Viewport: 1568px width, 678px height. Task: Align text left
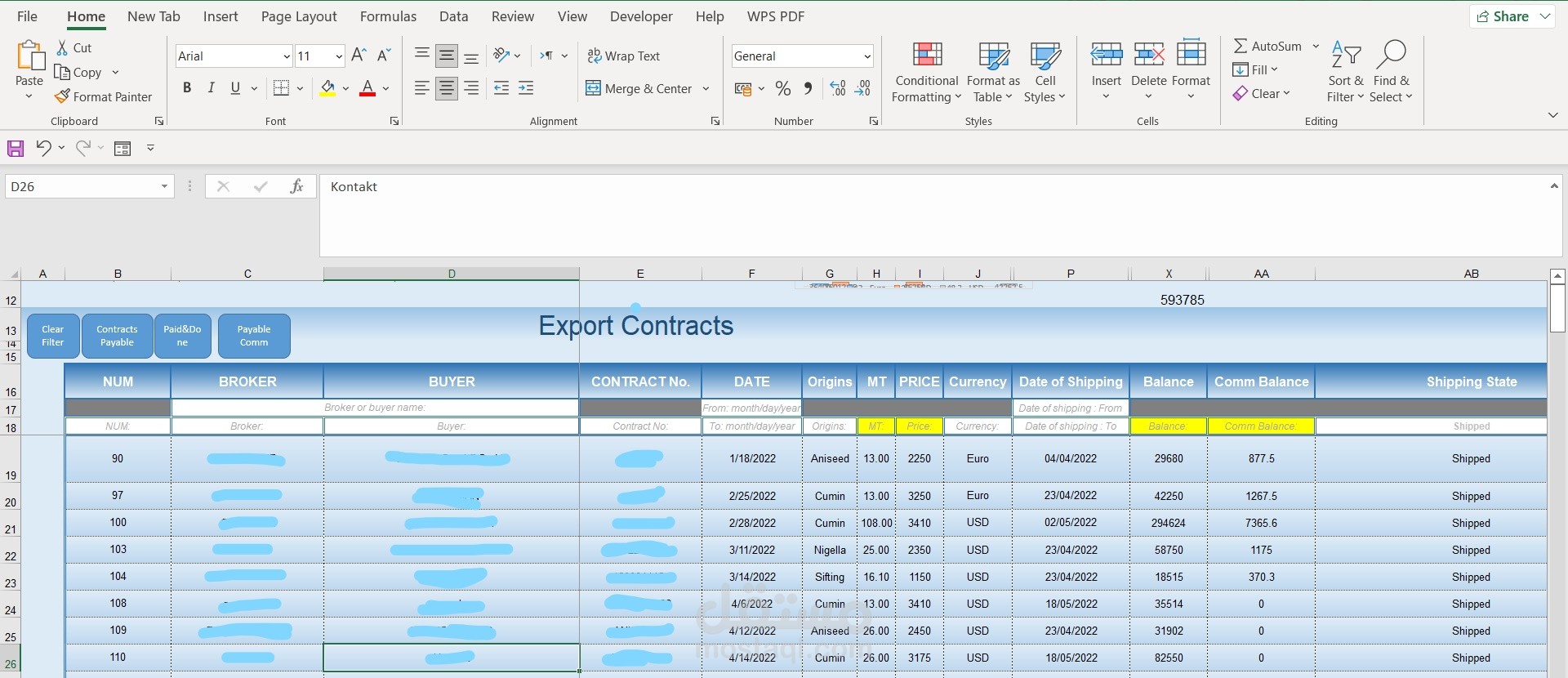(x=421, y=88)
